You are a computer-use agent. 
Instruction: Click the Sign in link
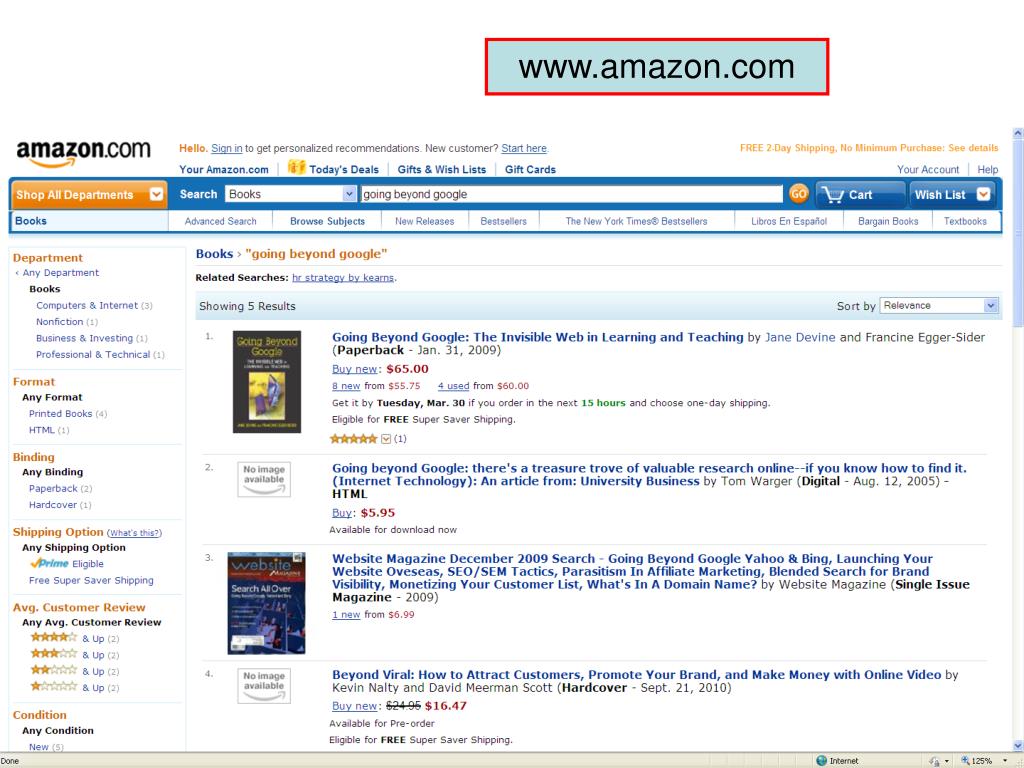[227, 148]
